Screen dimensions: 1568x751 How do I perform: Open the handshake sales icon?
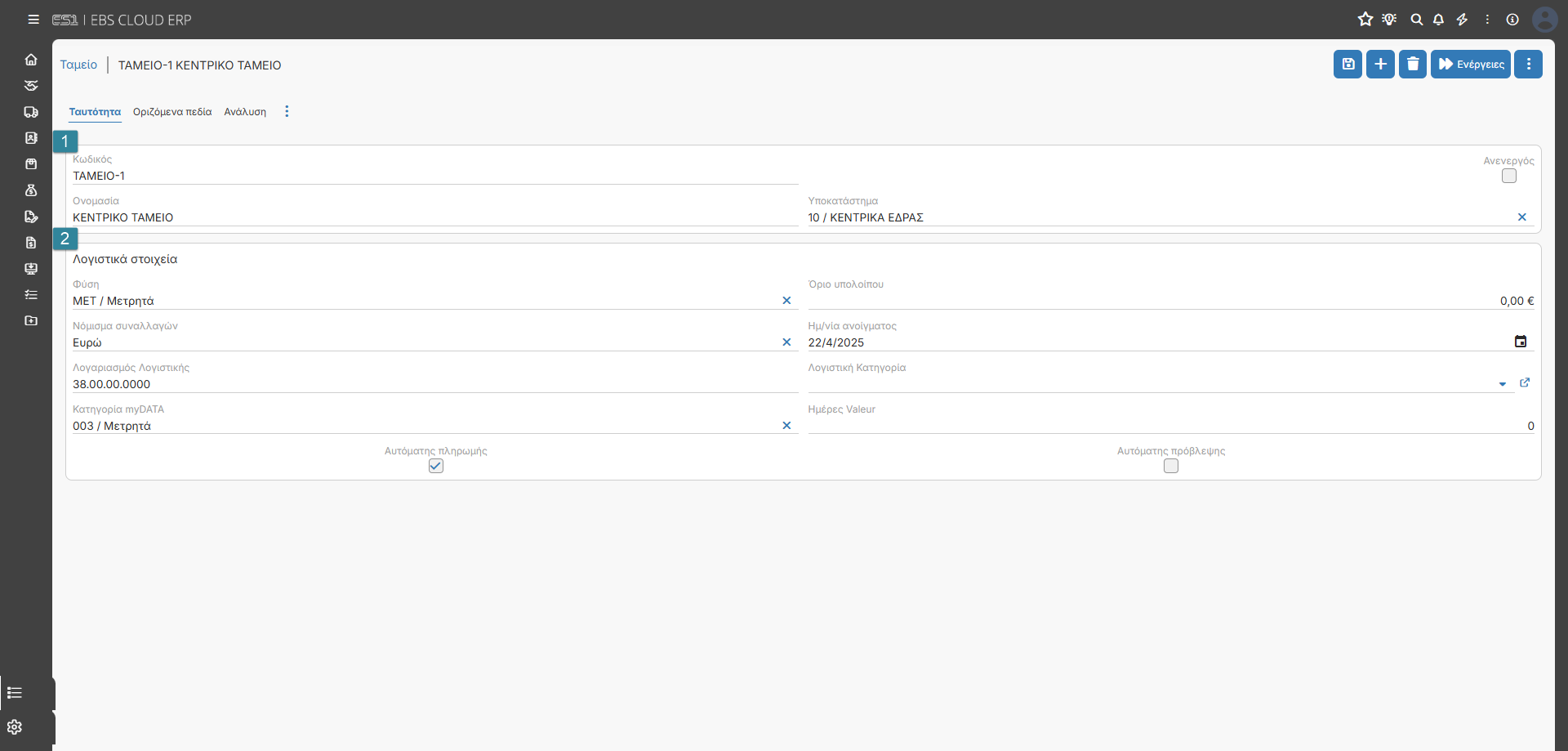(x=31, y=86)
